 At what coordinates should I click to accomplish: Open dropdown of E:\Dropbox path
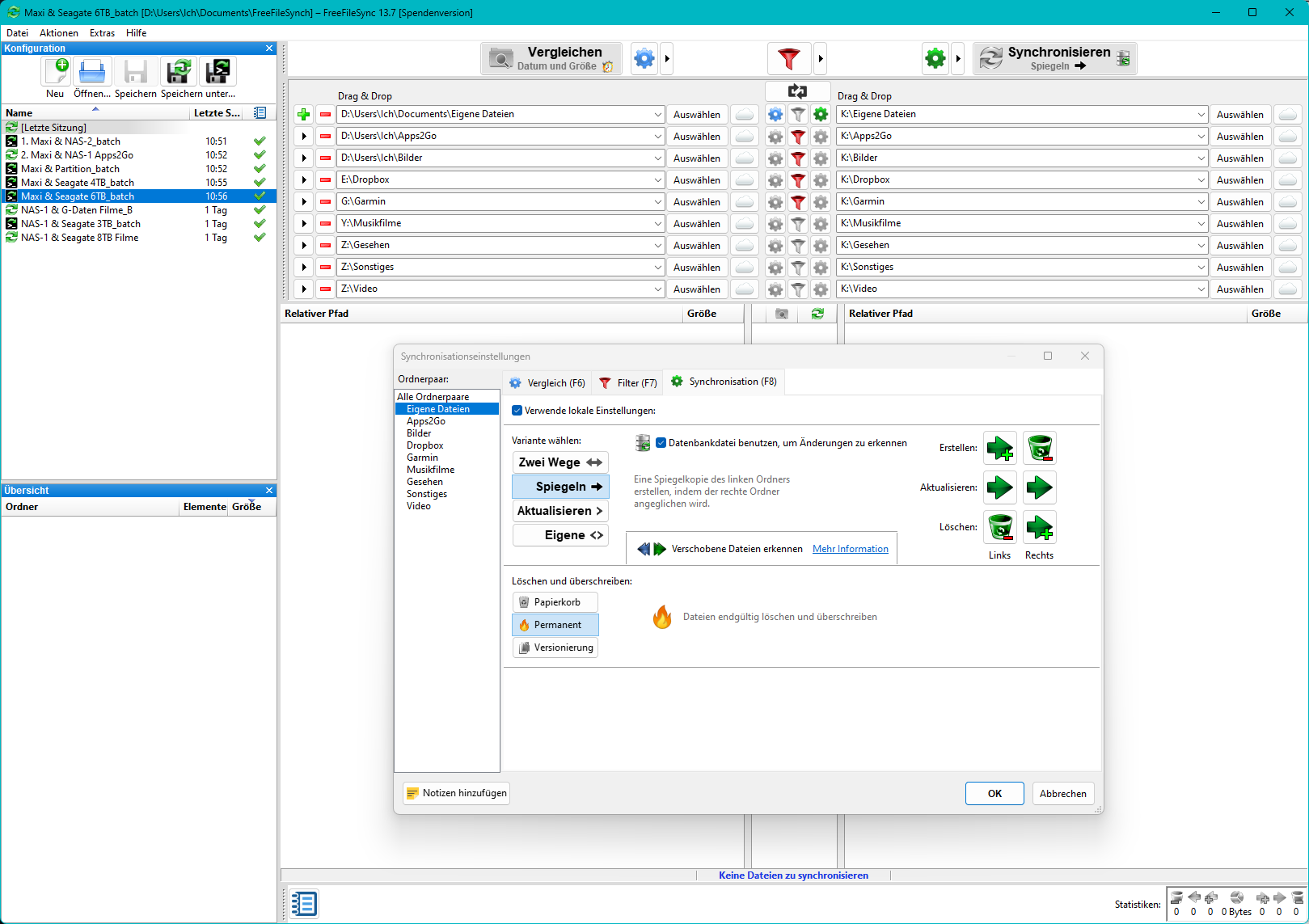coord(657,180)
